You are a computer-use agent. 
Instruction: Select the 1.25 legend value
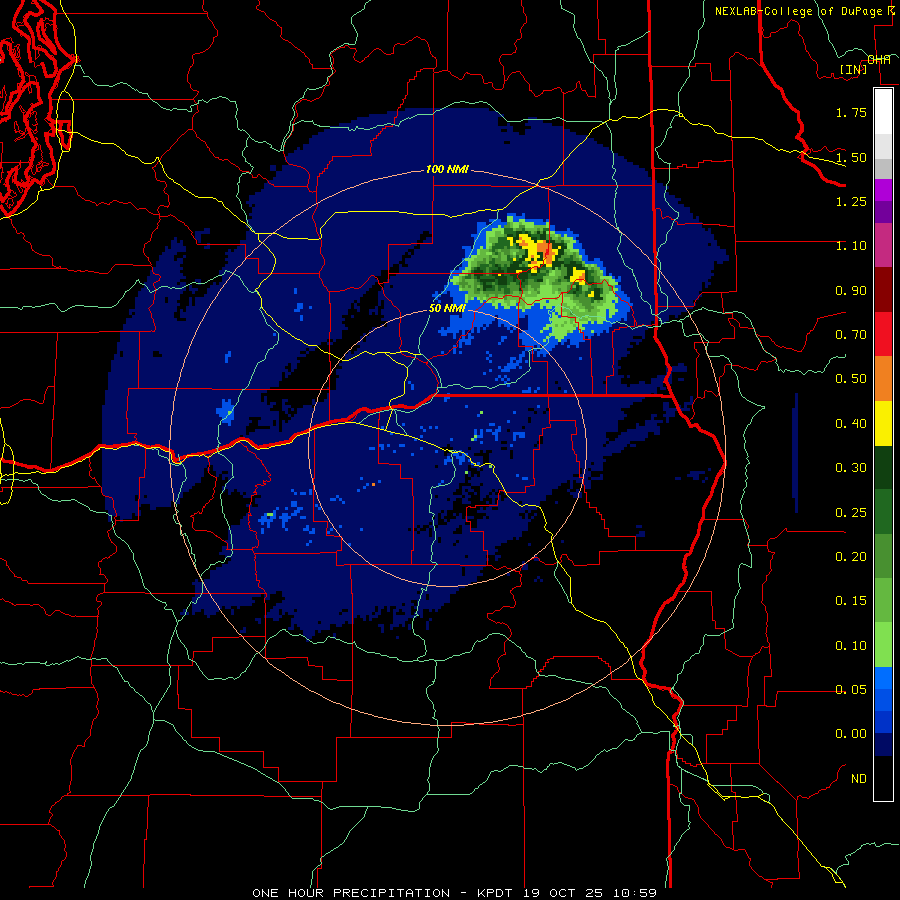click(851, 201)
